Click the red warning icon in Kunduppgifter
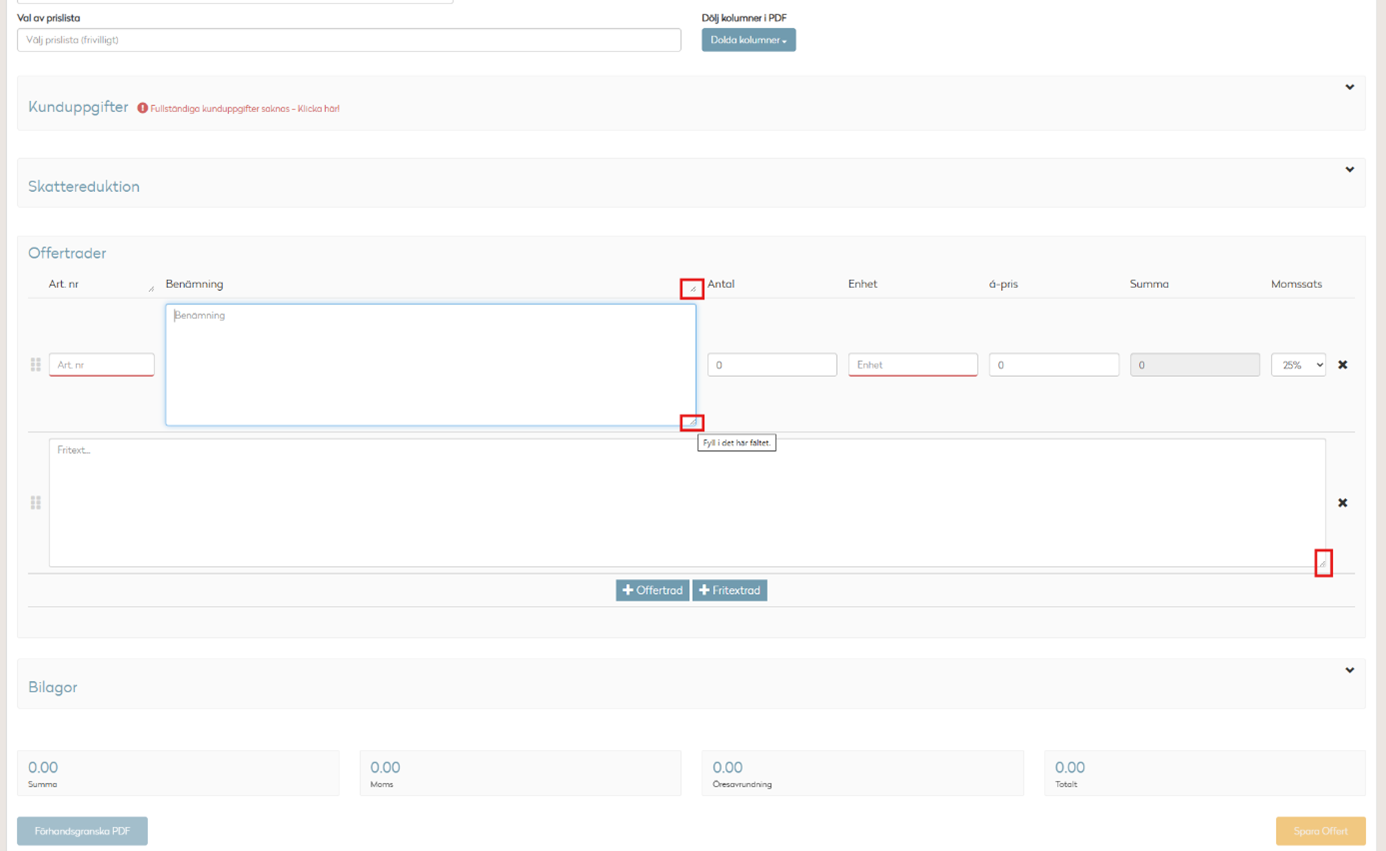Image resolution: width=1386 pixels, height=851 pixels. coord(143,108)
